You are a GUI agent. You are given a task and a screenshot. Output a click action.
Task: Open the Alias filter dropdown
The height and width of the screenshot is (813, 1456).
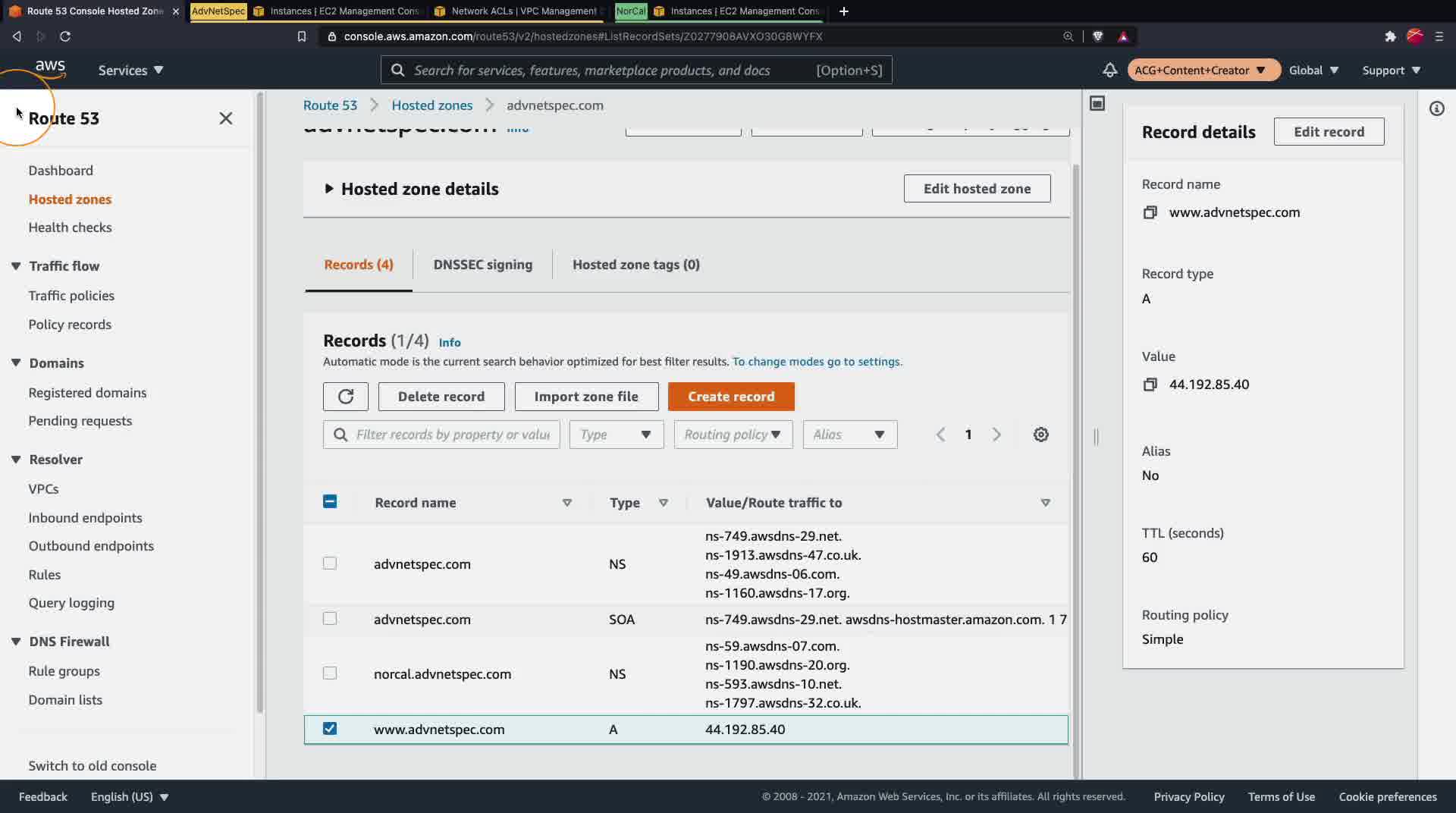[x=850, y=435]
